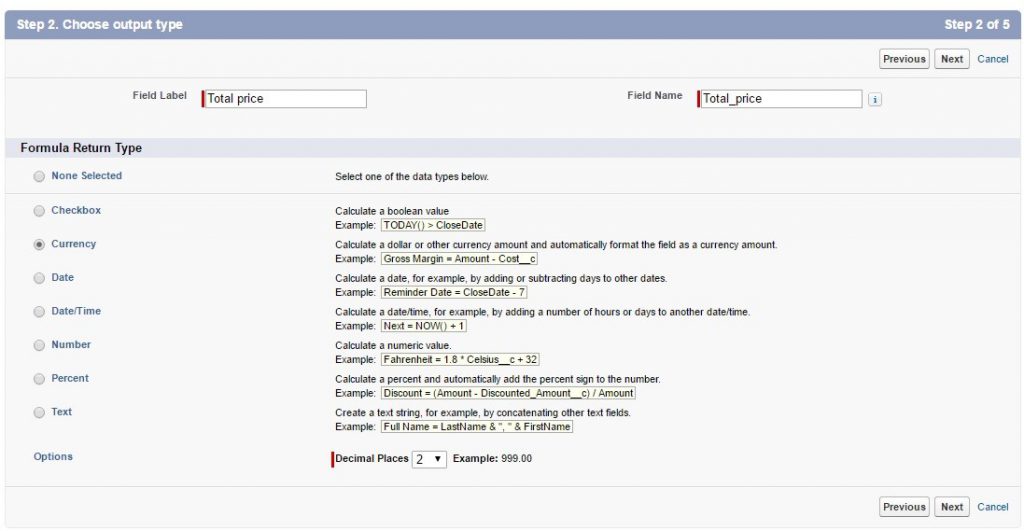Select the Date/Time radio button
Image resolution: width=1024 pixels, height=531 pixels.
tap(39, 312)
